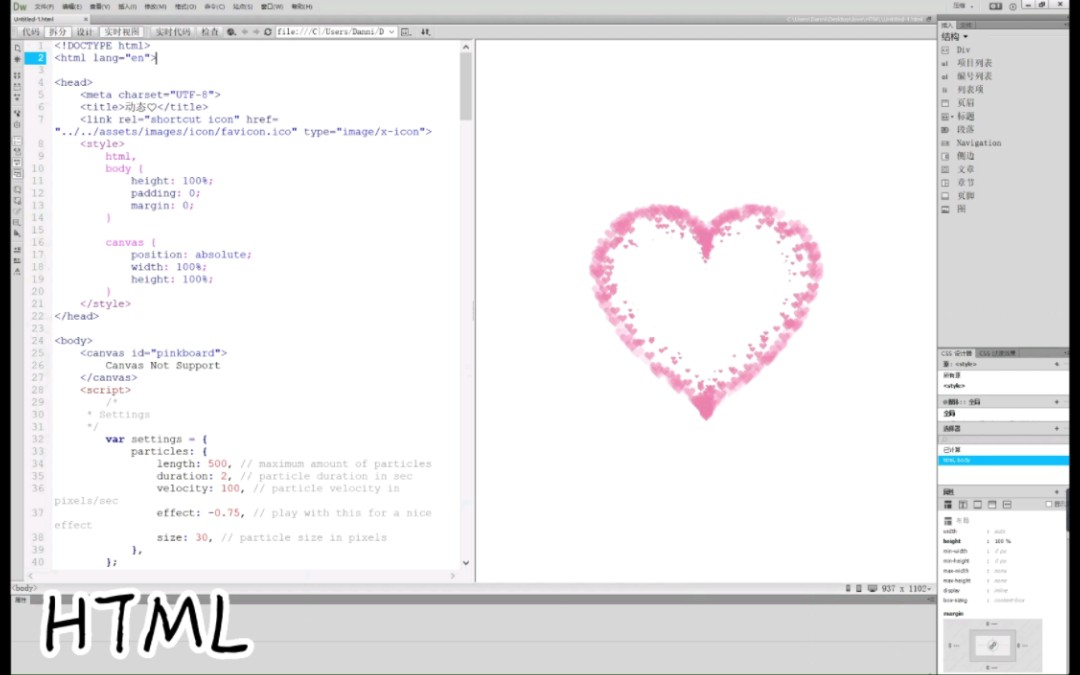
Task: Click the Dw application logo
Action: [19, 6]
